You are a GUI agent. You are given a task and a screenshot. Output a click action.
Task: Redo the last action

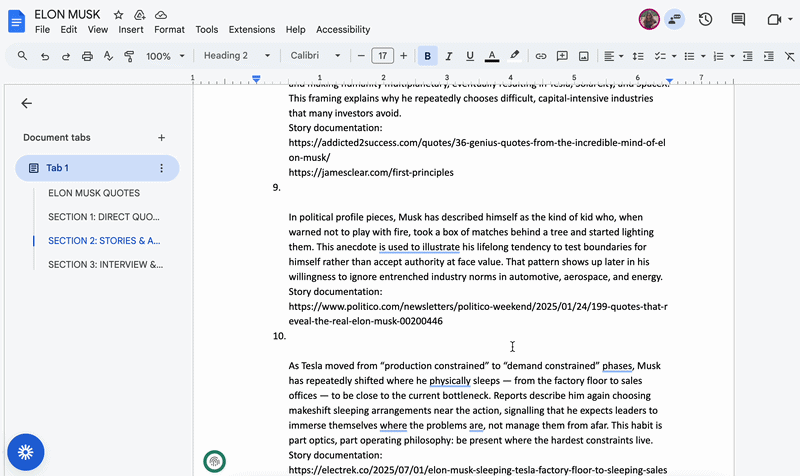66,56
